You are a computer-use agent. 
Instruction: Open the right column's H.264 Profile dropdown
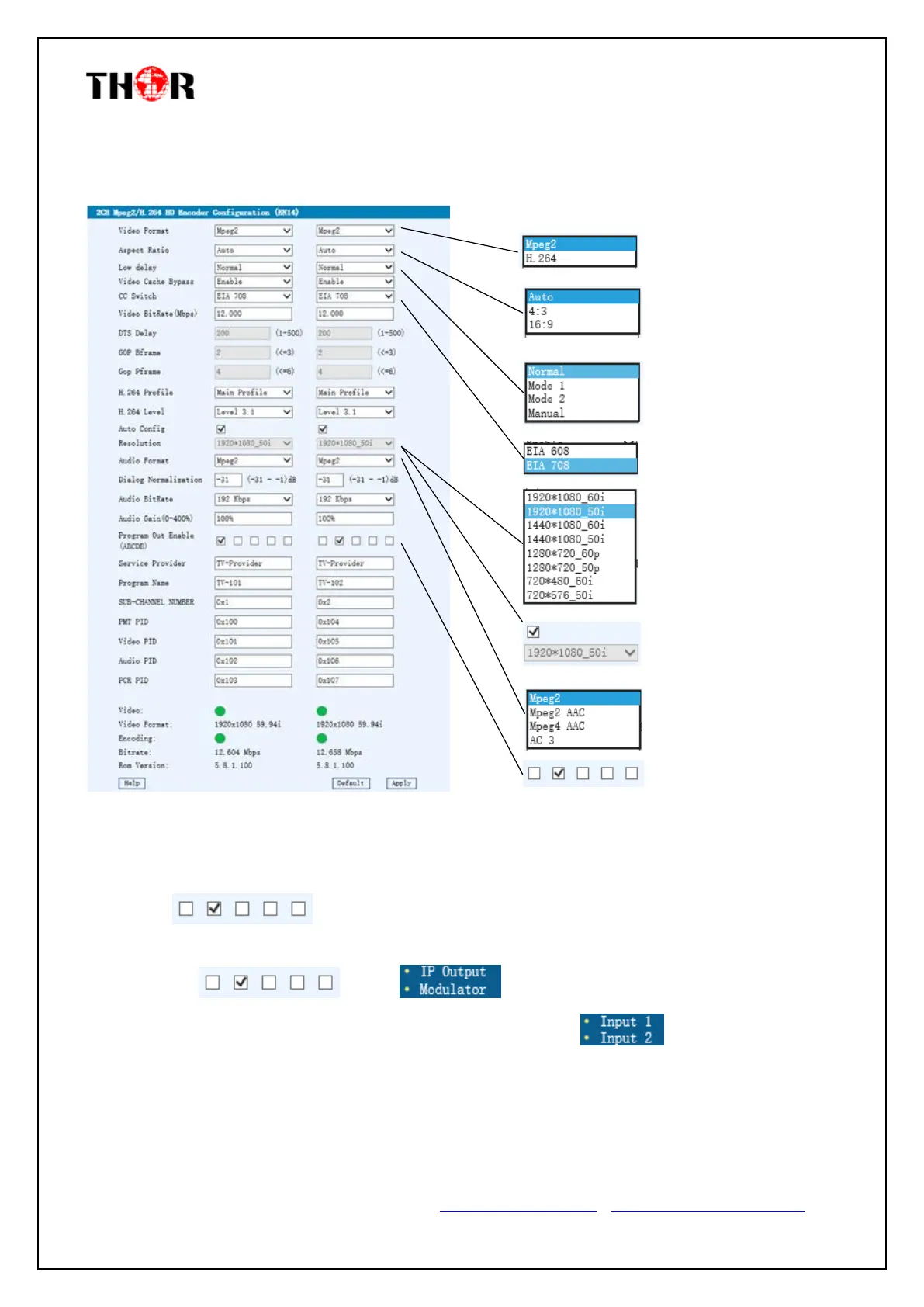point(355,392)
